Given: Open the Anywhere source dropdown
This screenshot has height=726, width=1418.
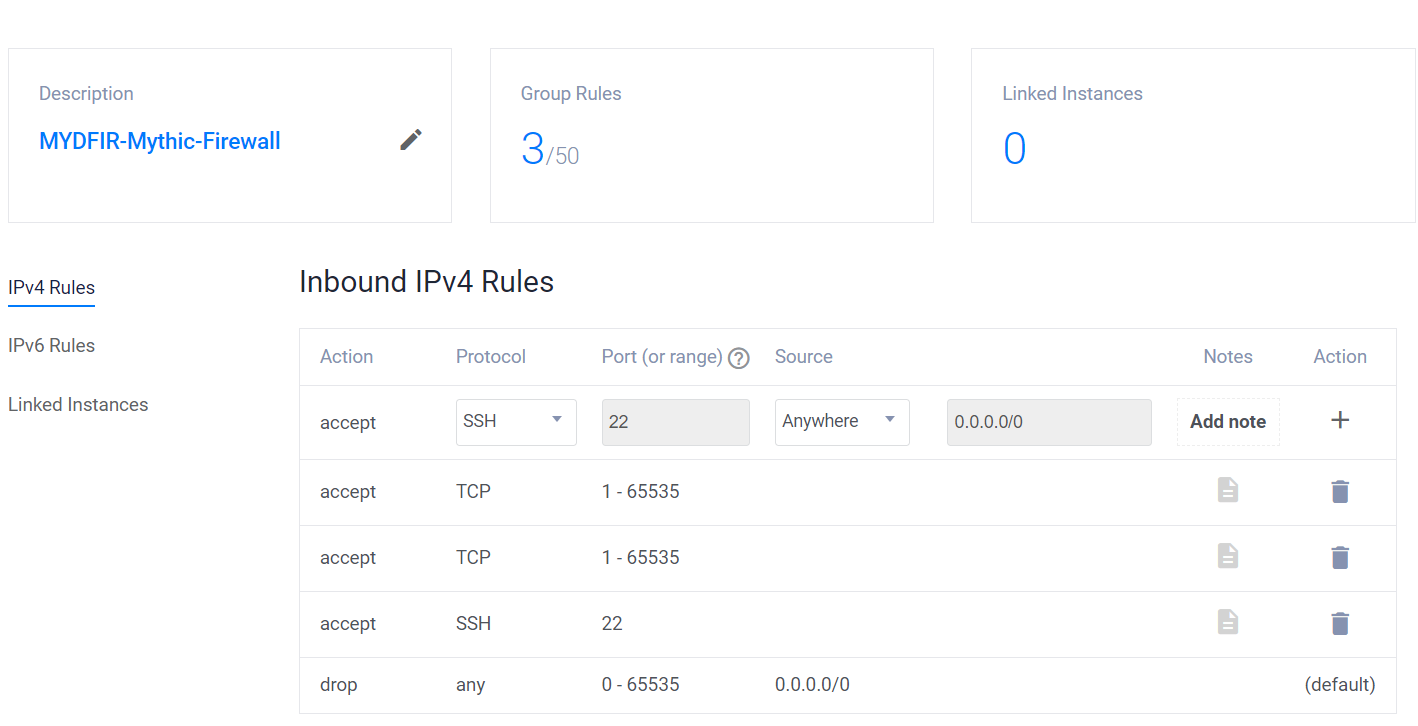Looking at the screenshot, I should point(842,422).
